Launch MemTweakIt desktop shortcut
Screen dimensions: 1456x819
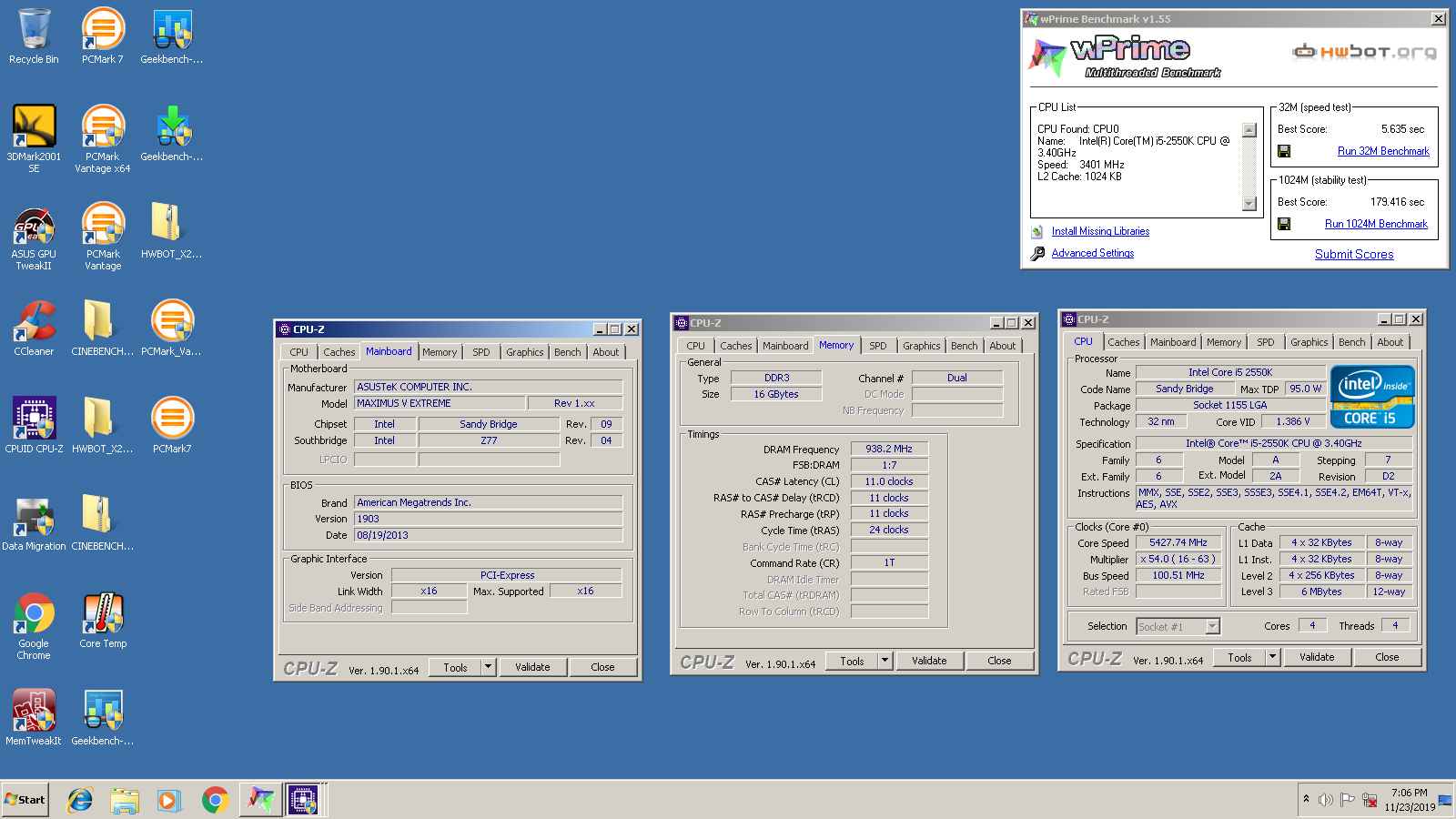click(x=34, y=717)
